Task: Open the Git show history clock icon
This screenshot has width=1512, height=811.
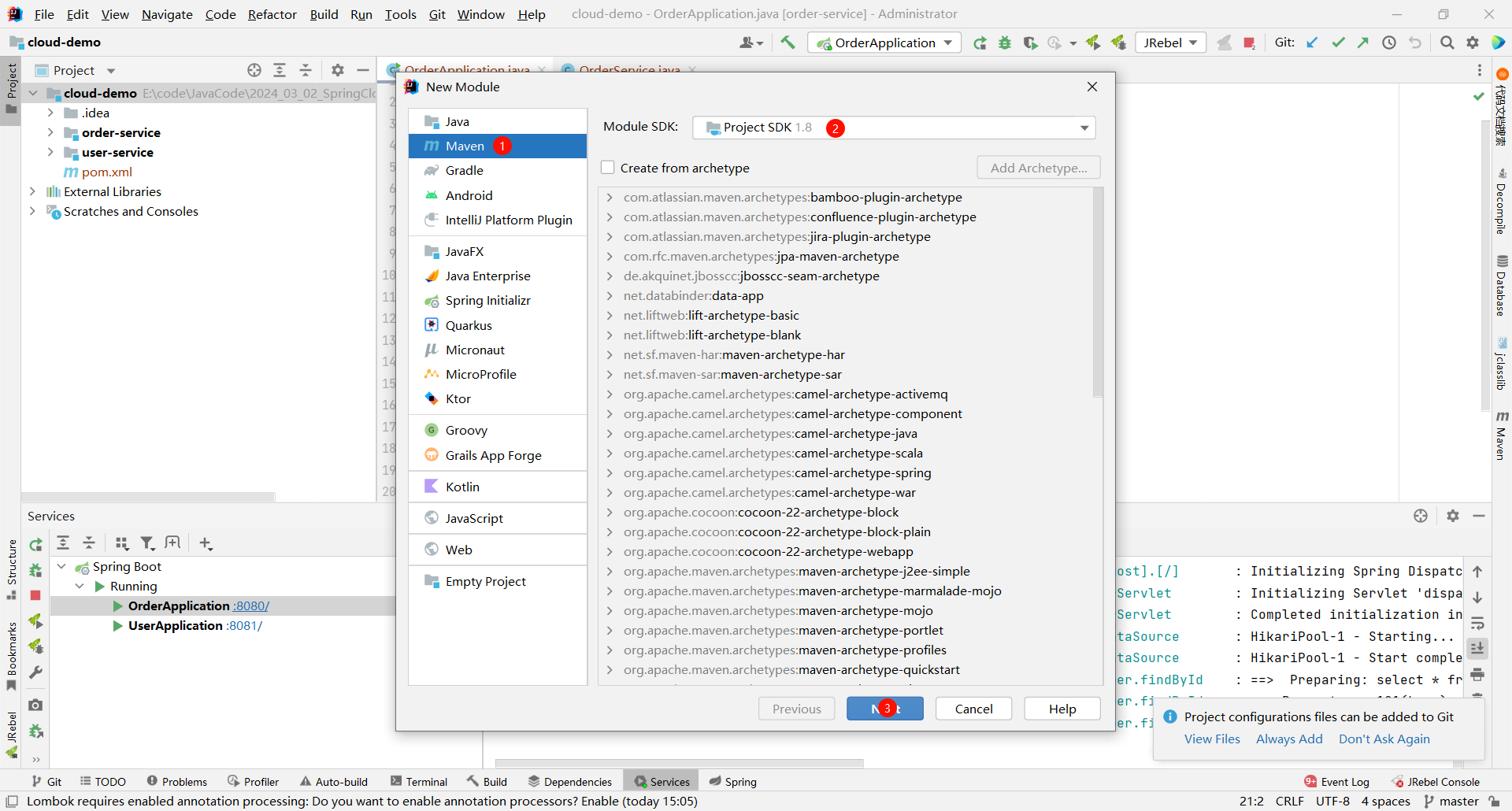Action: [1389, 43]
